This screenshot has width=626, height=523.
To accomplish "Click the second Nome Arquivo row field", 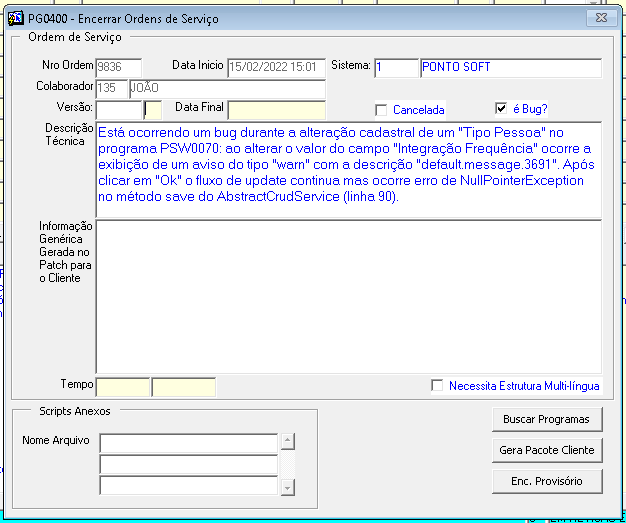I will tap(188, 464).
